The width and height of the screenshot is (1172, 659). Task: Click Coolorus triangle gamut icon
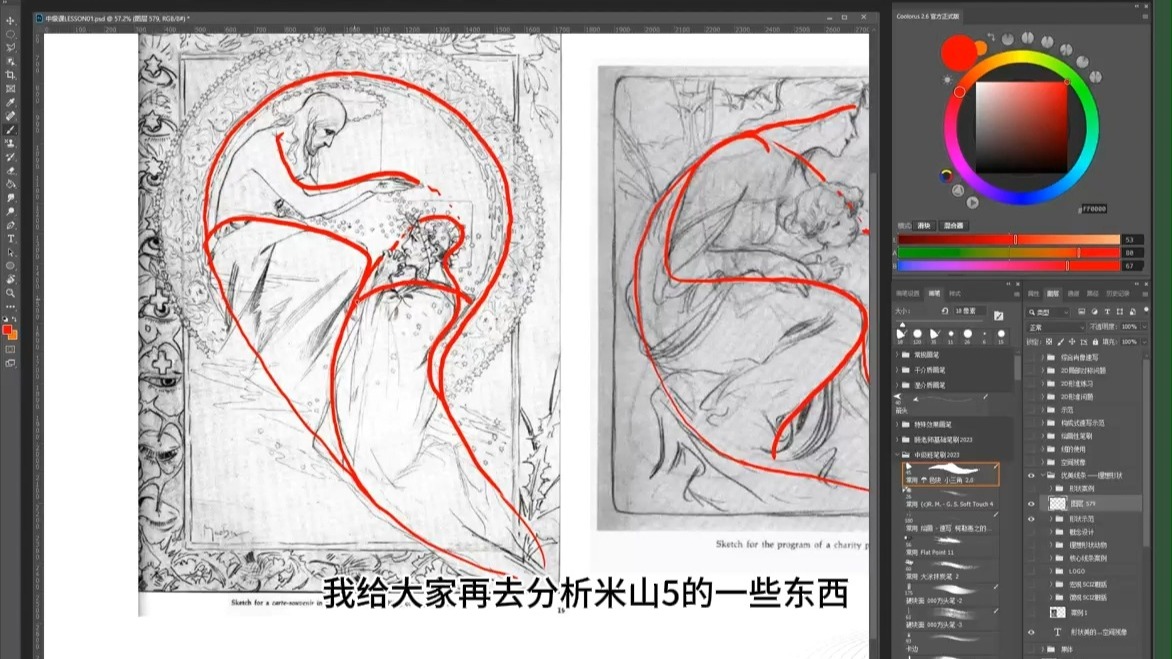coord(958,191)
